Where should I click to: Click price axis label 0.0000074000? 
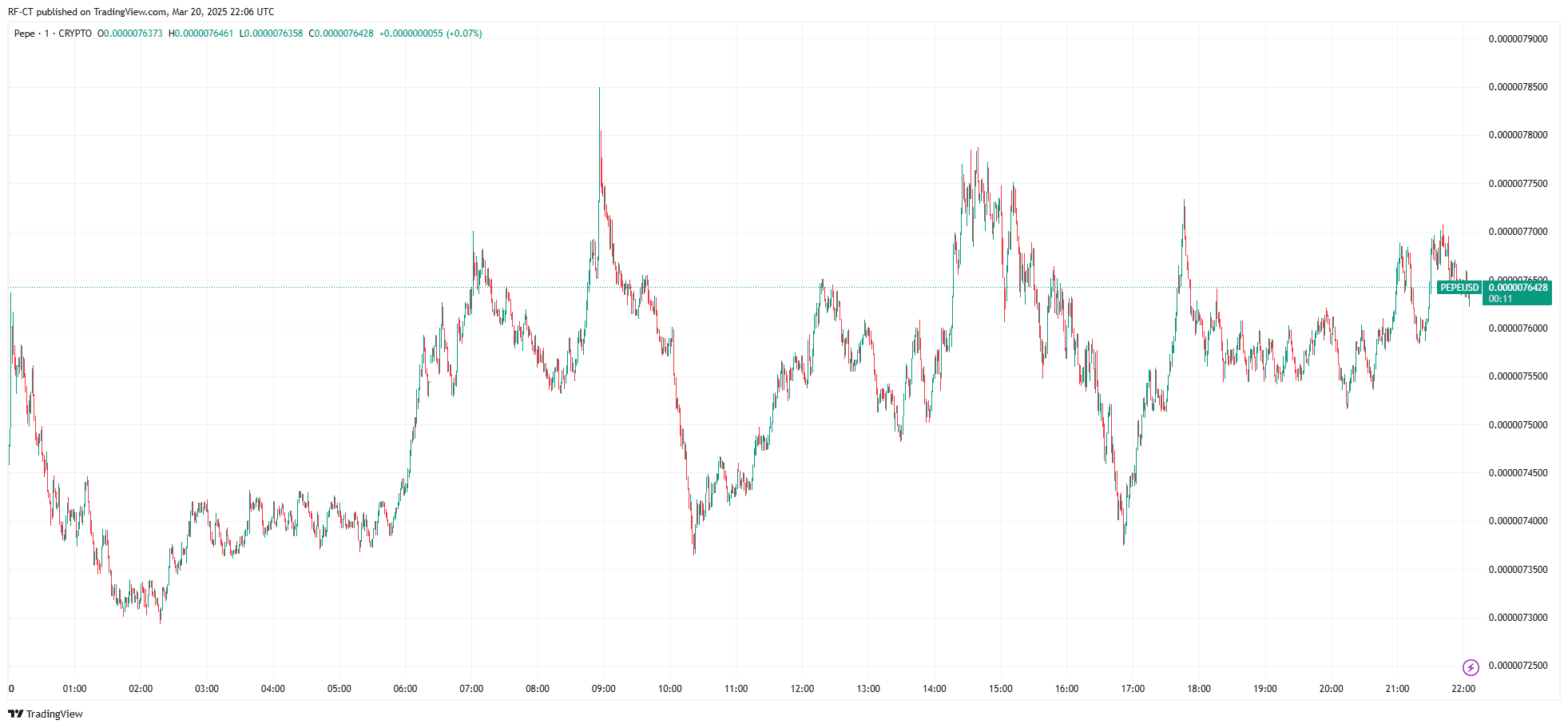pos(1518,521)
